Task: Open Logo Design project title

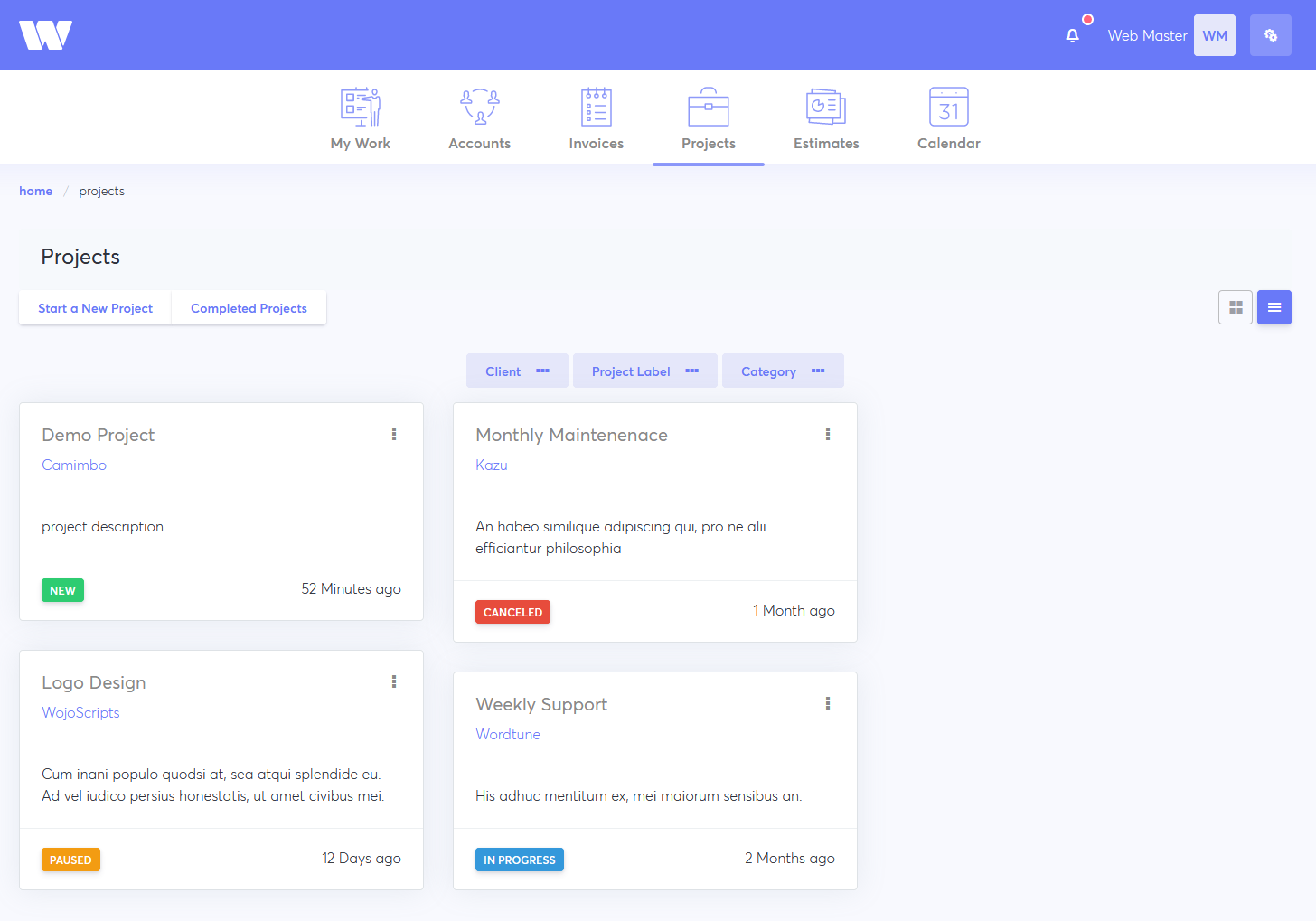Action: tap(94, 682)
